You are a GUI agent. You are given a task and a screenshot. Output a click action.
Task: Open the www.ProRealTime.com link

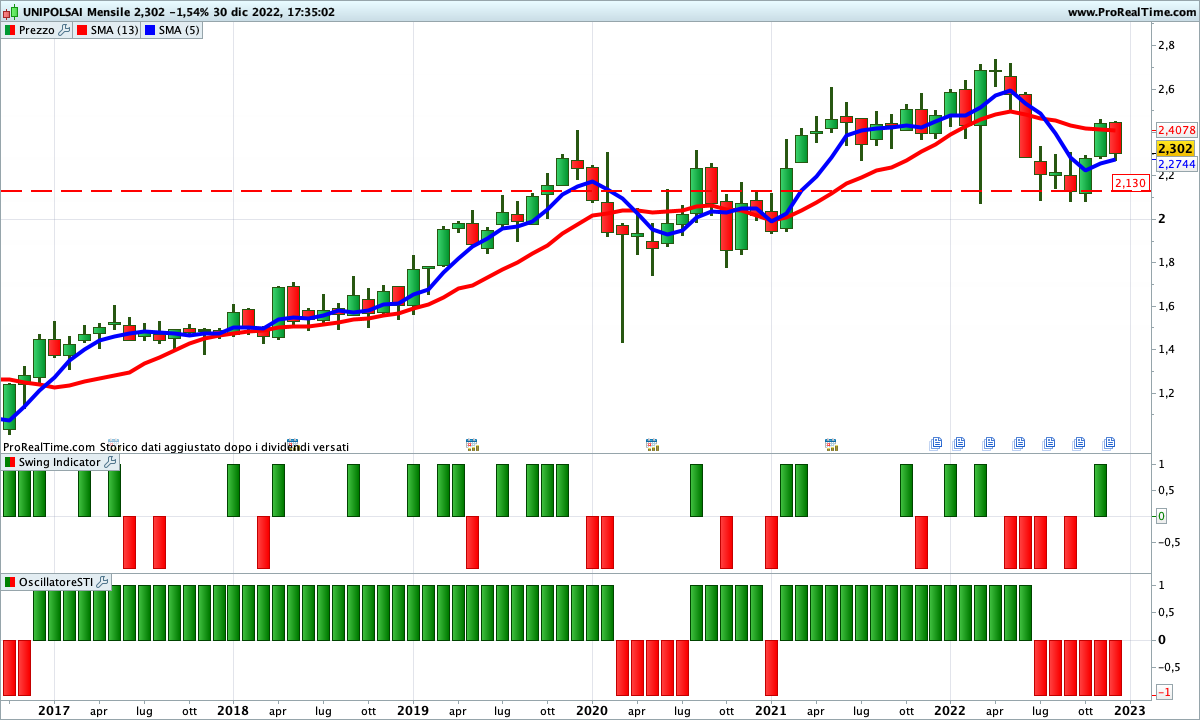tap(1131, 12)
